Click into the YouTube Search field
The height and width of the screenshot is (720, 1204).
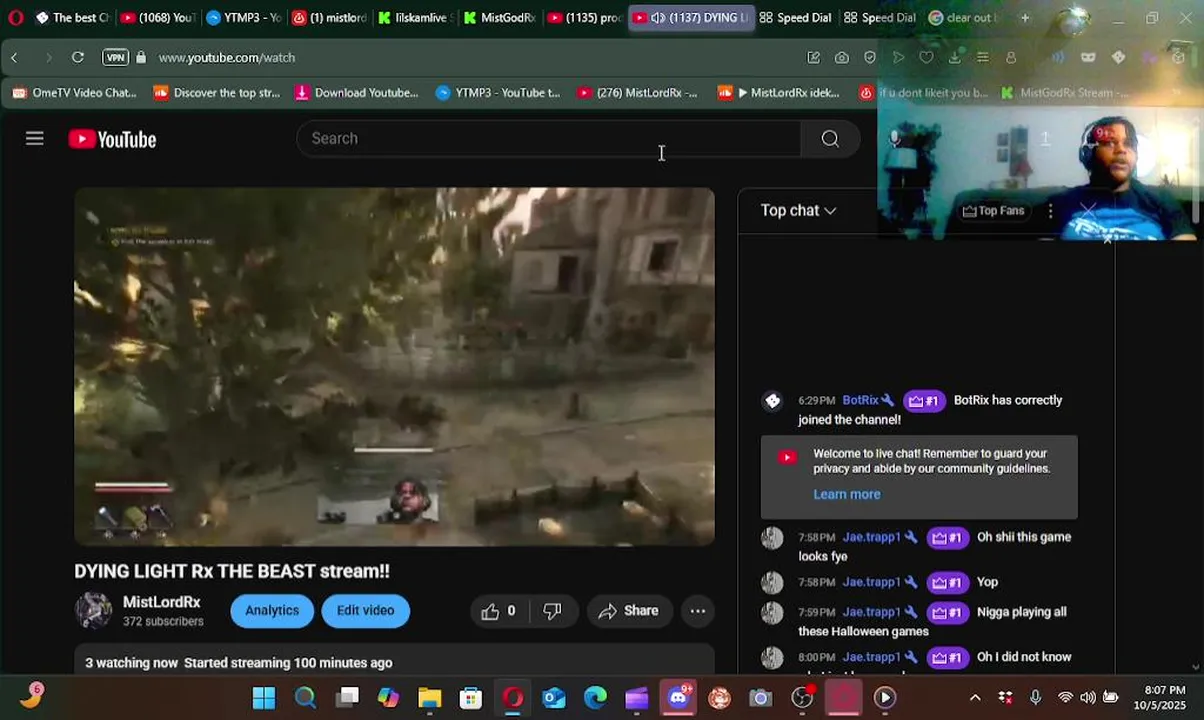[x=548, y=139]
